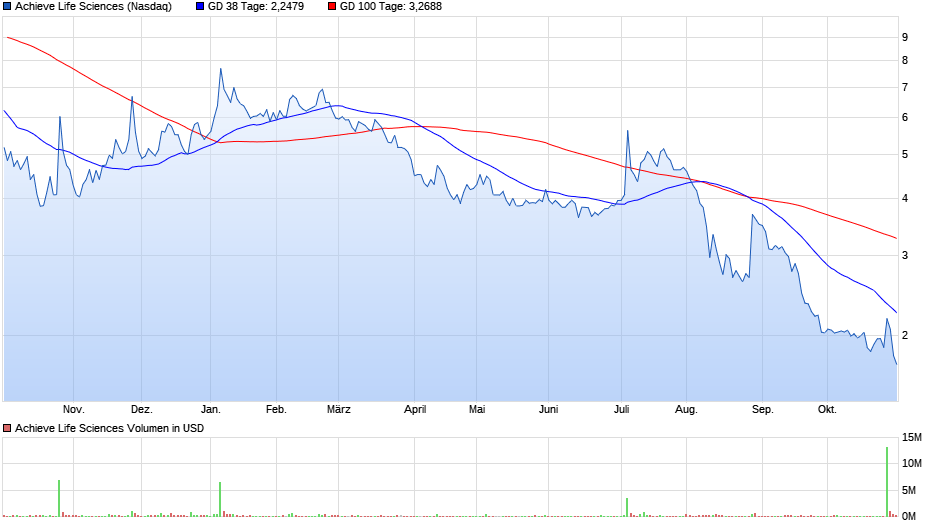Select the März month marker
The image size is (940, 526).
click(339, 409)
